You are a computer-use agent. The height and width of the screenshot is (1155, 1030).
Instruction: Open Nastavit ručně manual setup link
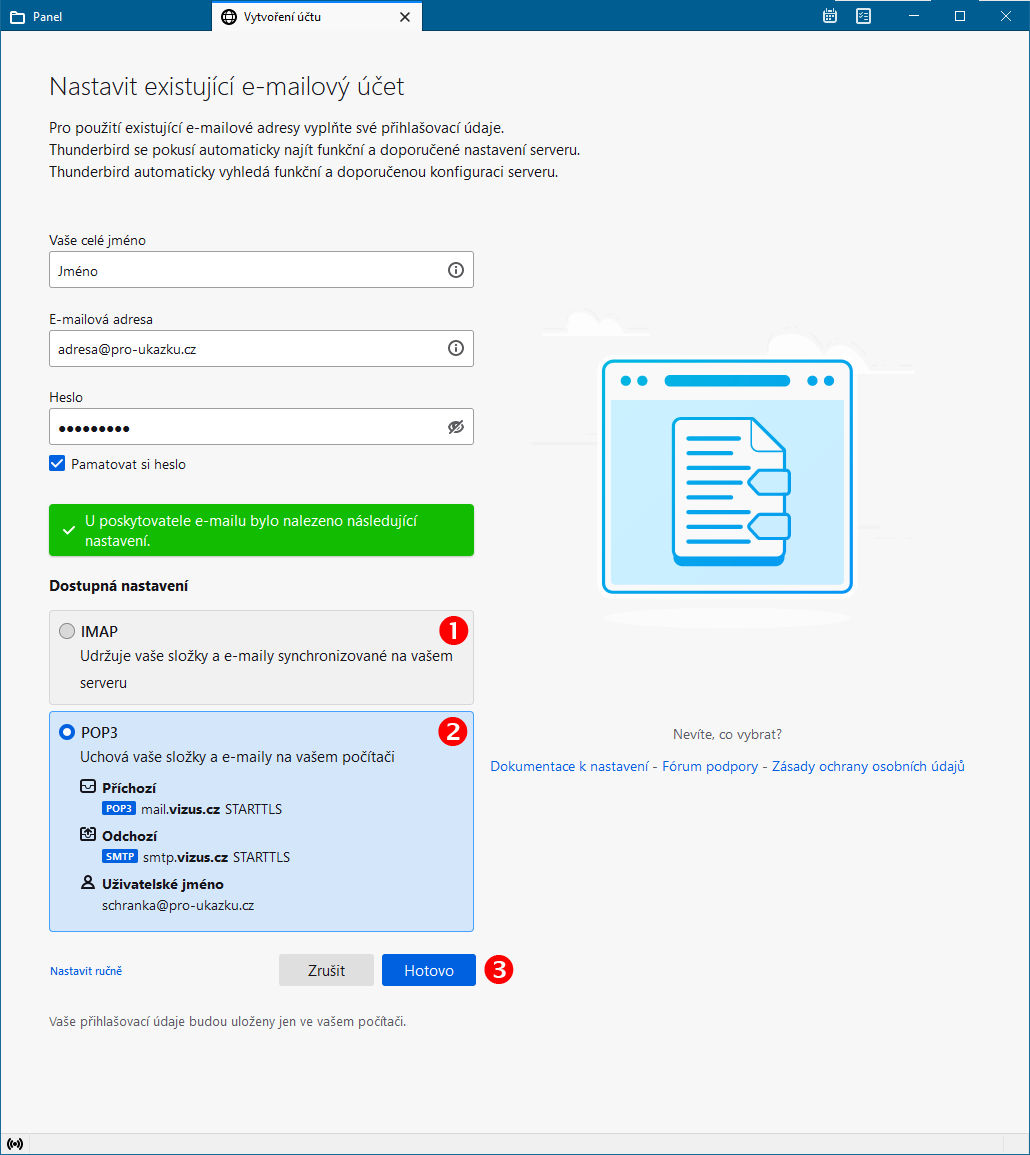(86, 971)
